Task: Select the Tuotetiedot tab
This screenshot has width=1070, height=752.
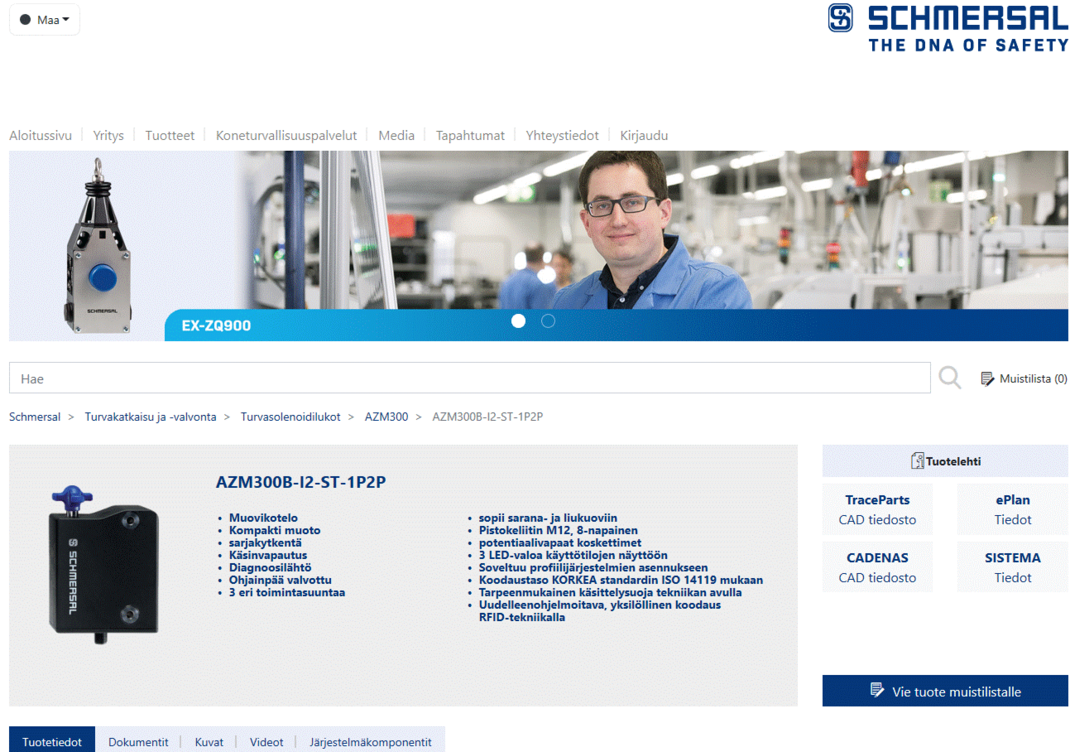Action: coord(52,741)
